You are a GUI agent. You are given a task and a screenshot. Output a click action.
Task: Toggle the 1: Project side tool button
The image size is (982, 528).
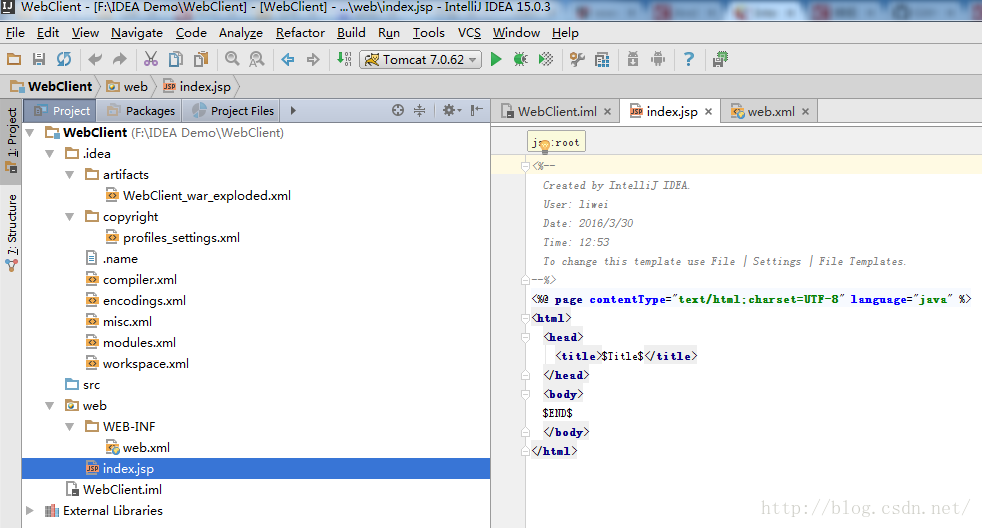click(x=11, y=140)
